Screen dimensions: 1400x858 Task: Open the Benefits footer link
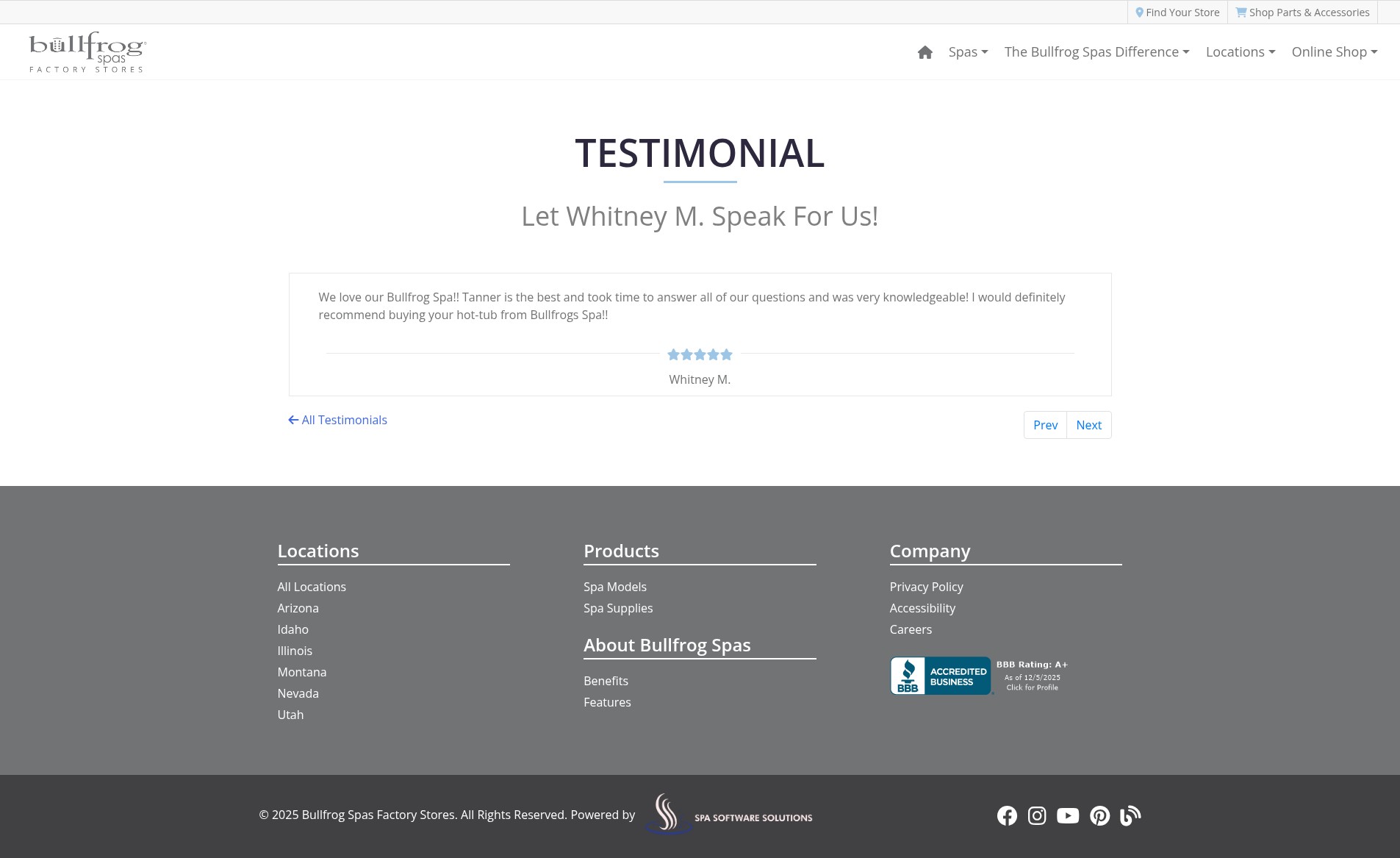point(606,681)
